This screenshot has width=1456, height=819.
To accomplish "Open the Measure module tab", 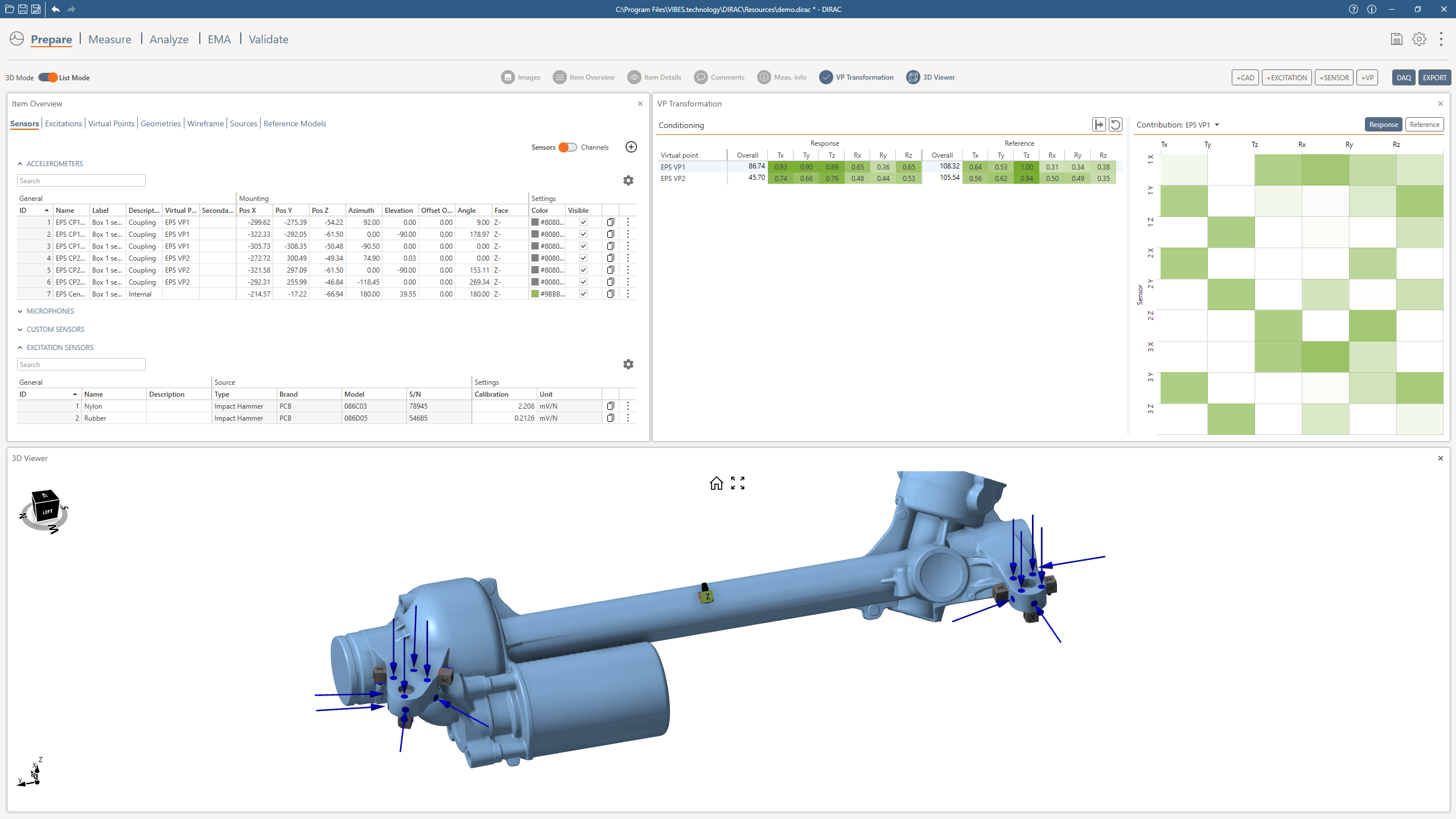I will [109, 39].
